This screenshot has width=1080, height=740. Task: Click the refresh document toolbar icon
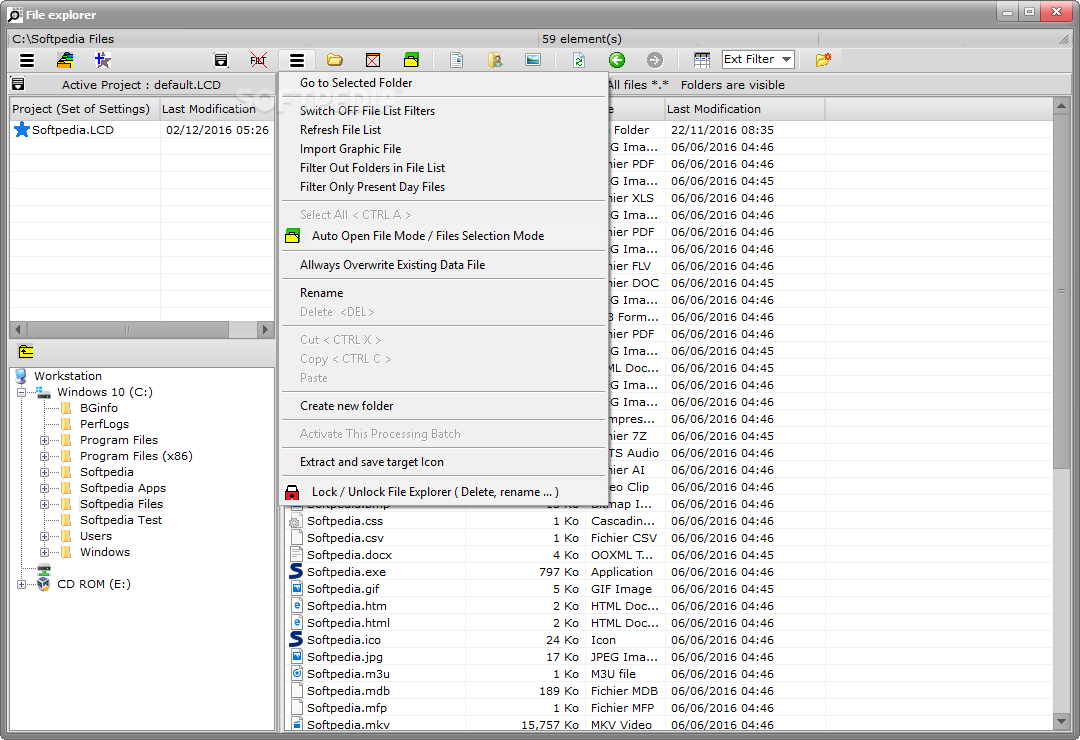pyautogui.click(x=579, y=60)
